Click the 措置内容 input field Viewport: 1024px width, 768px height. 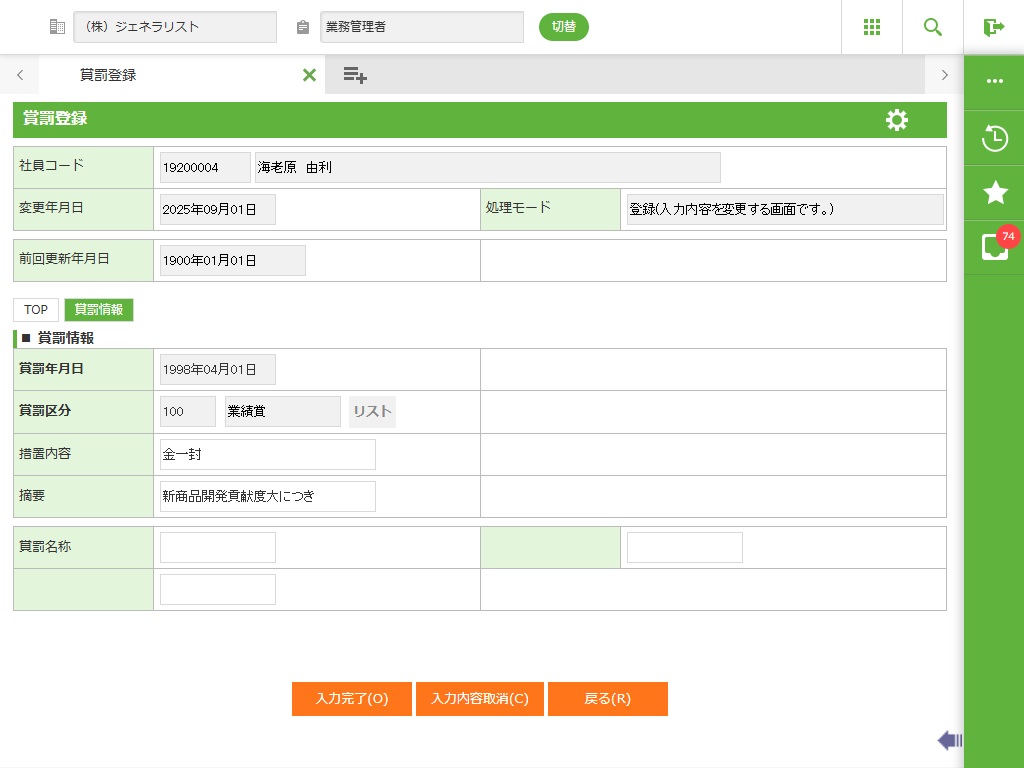click(x=267, y=454)
